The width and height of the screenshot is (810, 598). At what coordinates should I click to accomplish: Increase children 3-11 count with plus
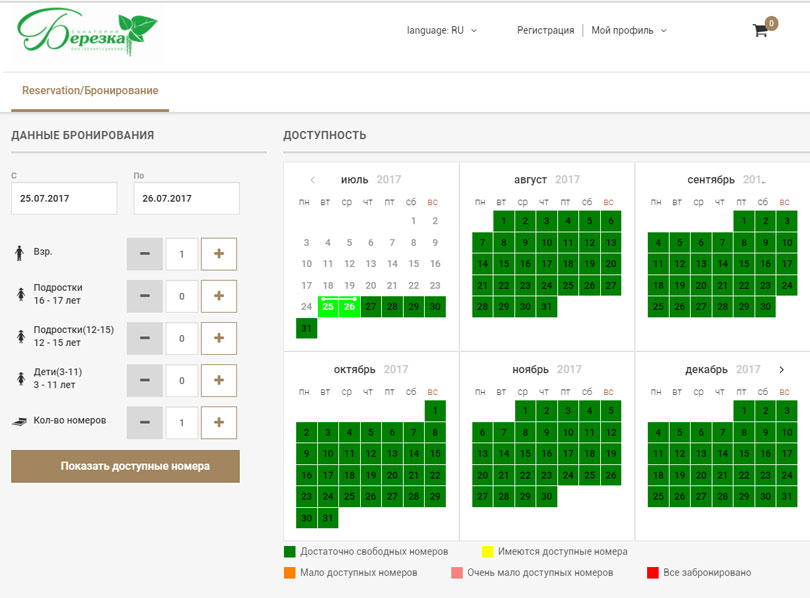(x=218, y=380)
